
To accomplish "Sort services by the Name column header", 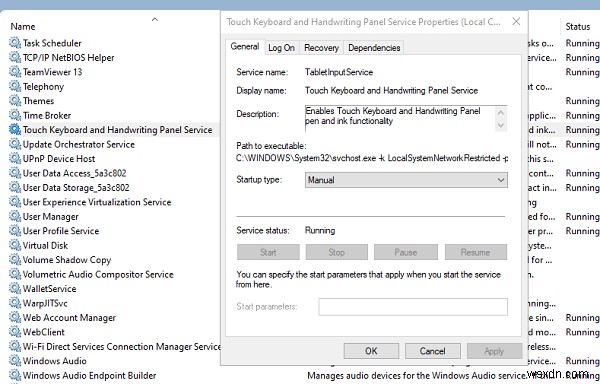I will pos(23,26).
